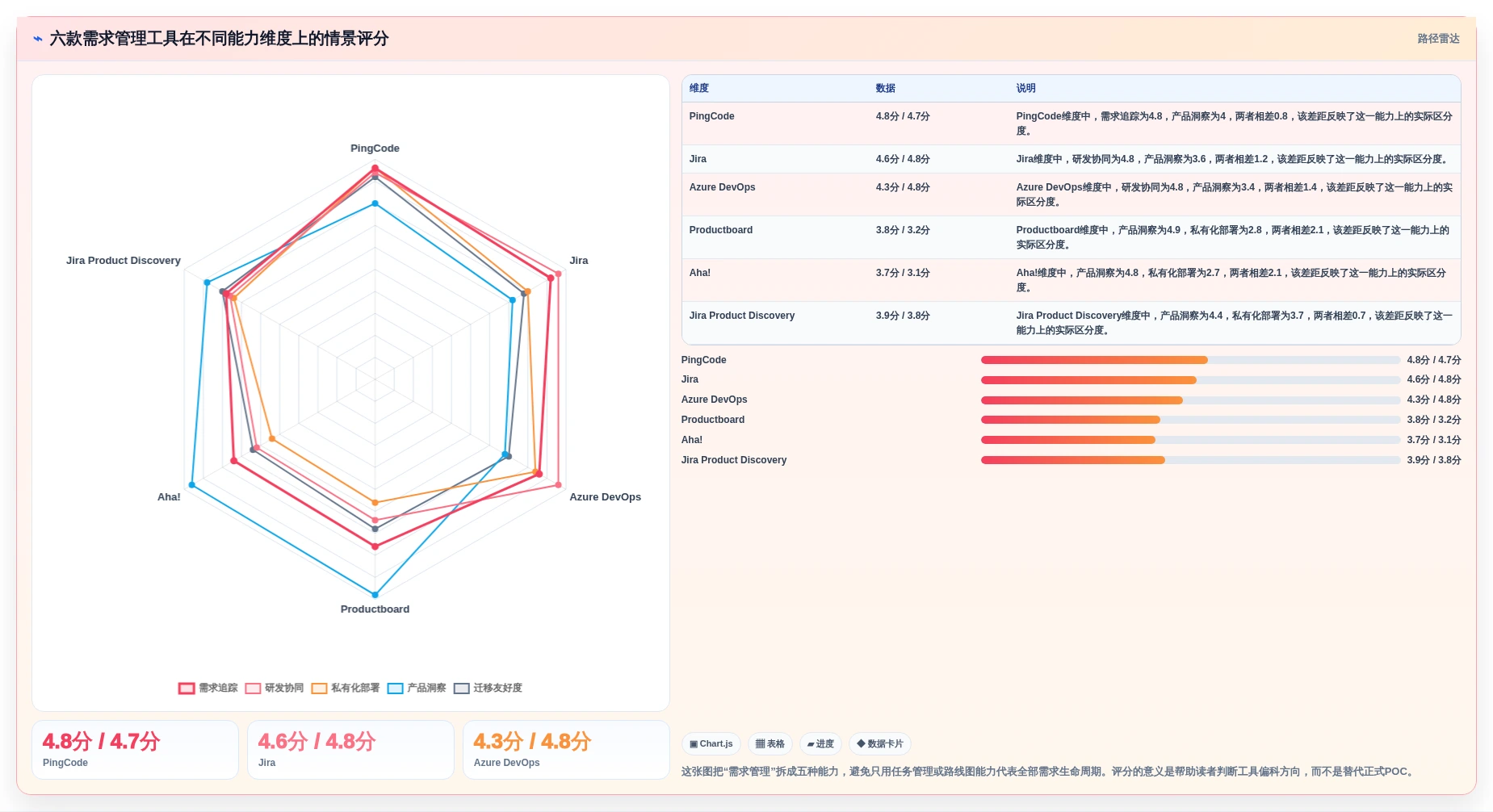Select the Jira table row name
This screenshot has height=812, width=1493.
pos(698,159)
